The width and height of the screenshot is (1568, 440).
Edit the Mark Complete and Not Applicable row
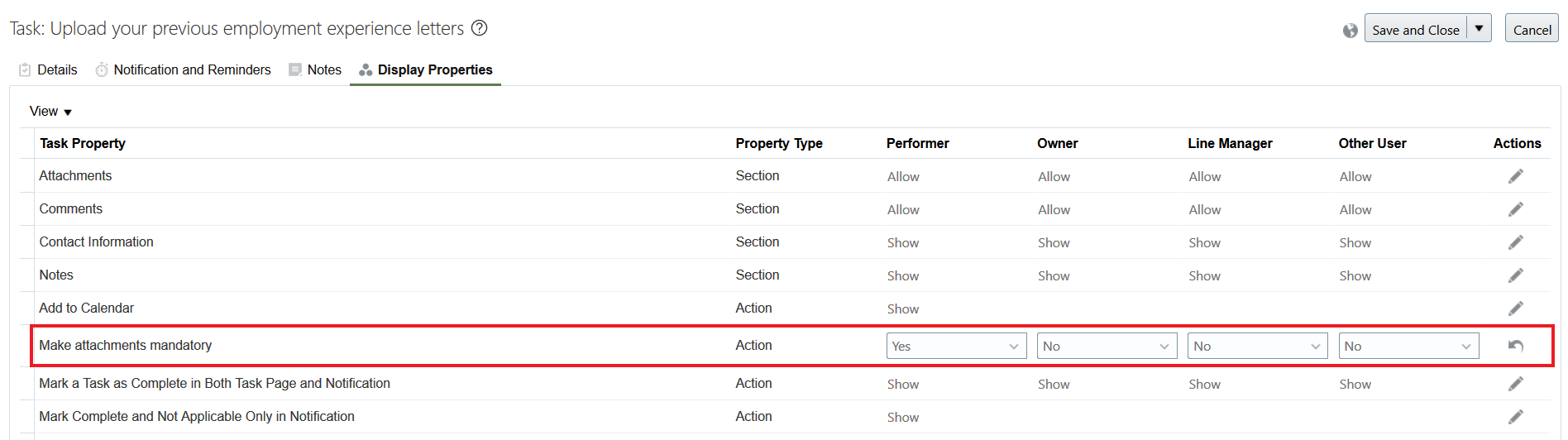pyautogui.click(x=1515, y=417)
